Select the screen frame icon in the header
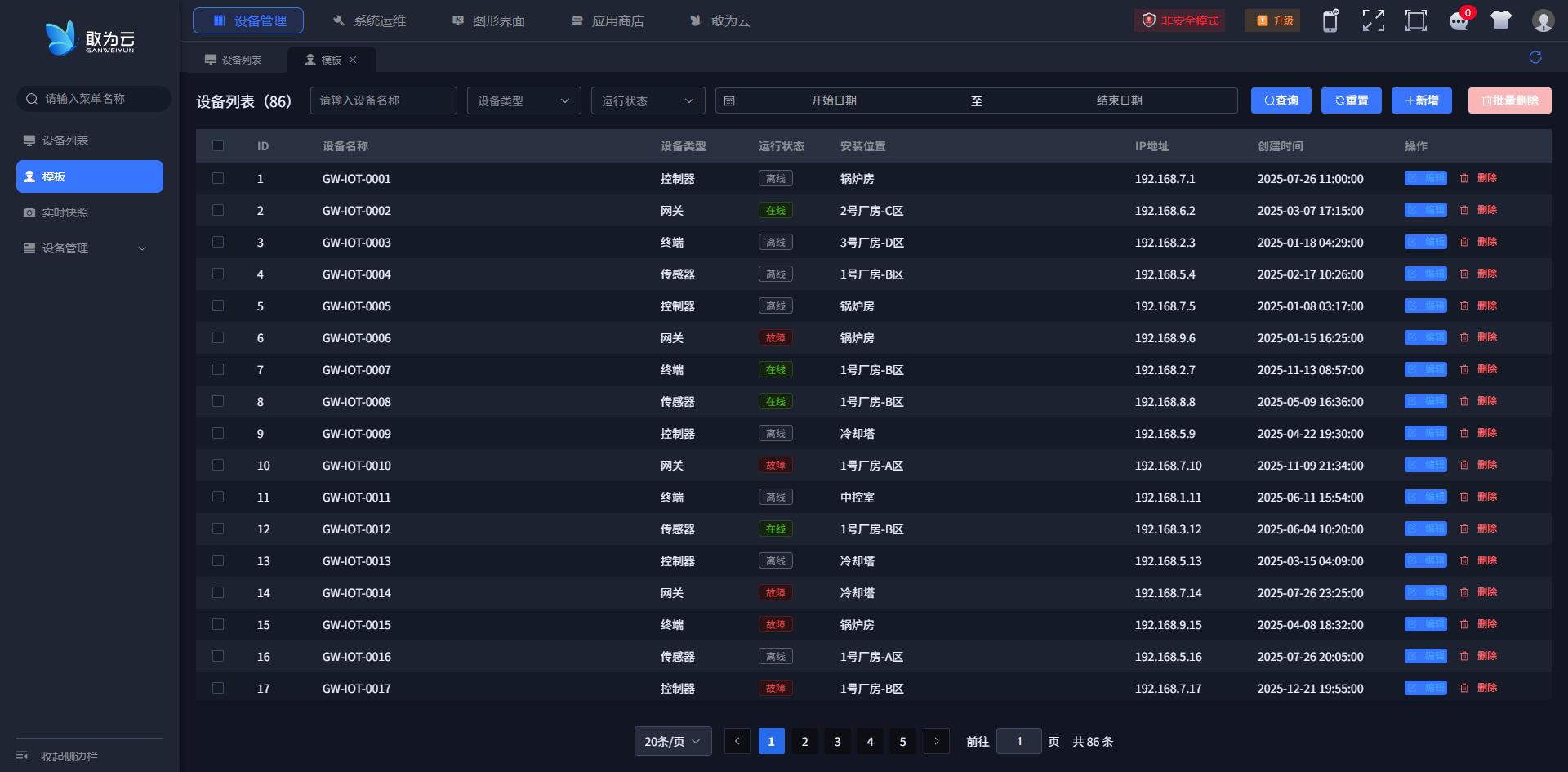This screenshot has height=772, width=1568. click(x=1416, y=20)
